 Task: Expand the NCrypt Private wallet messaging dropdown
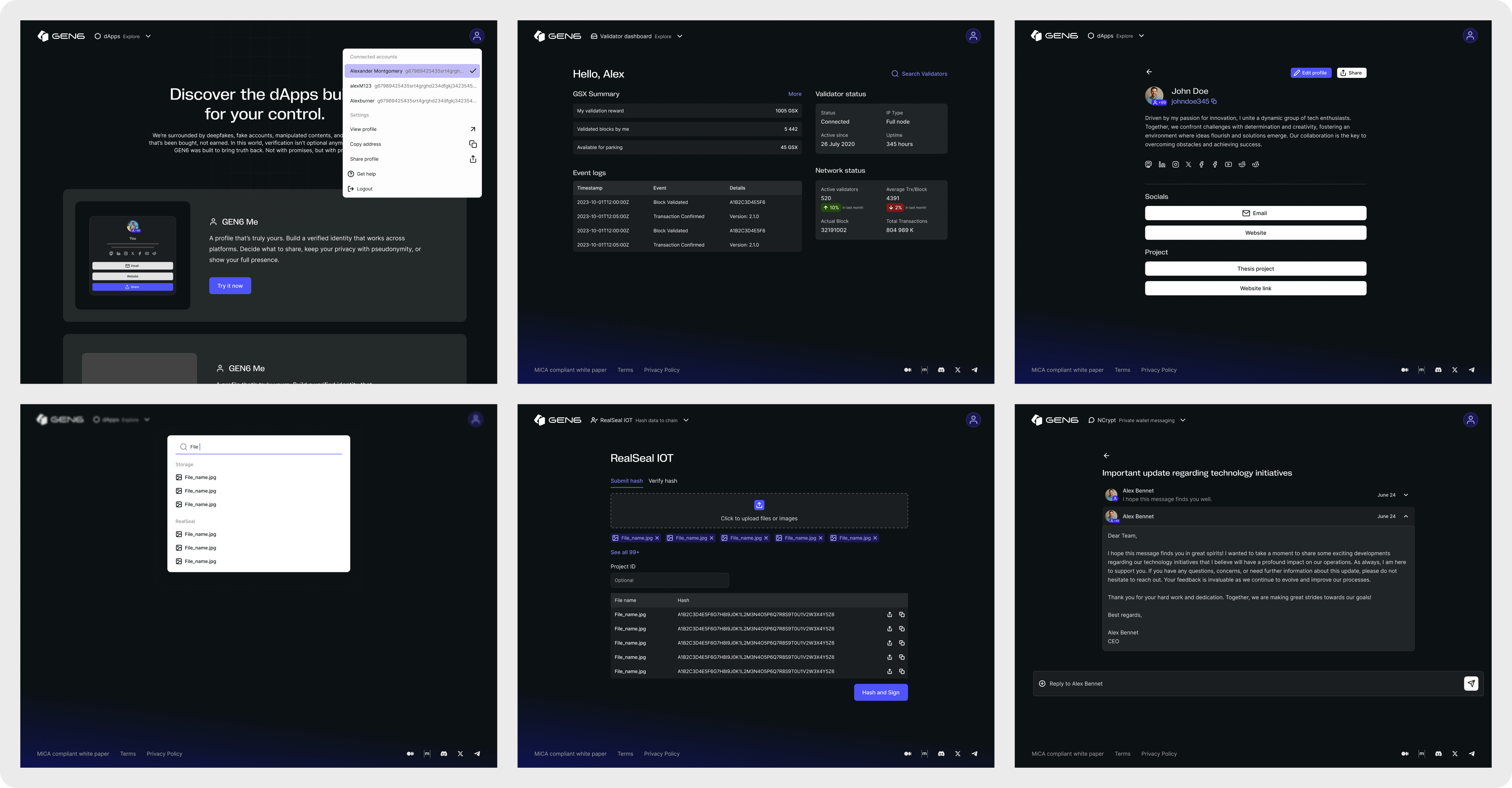point(1183,420)
